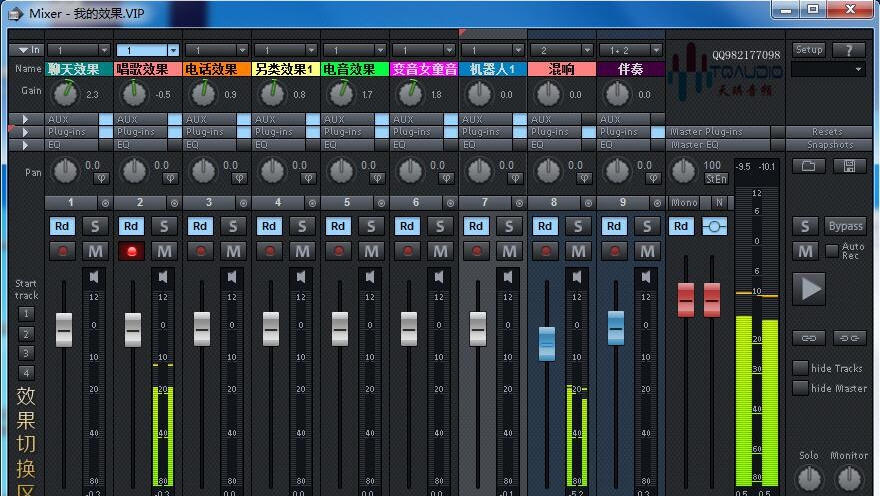Click the Setup button
Screen dimensions: 880x496
click(x=808, y=50)
